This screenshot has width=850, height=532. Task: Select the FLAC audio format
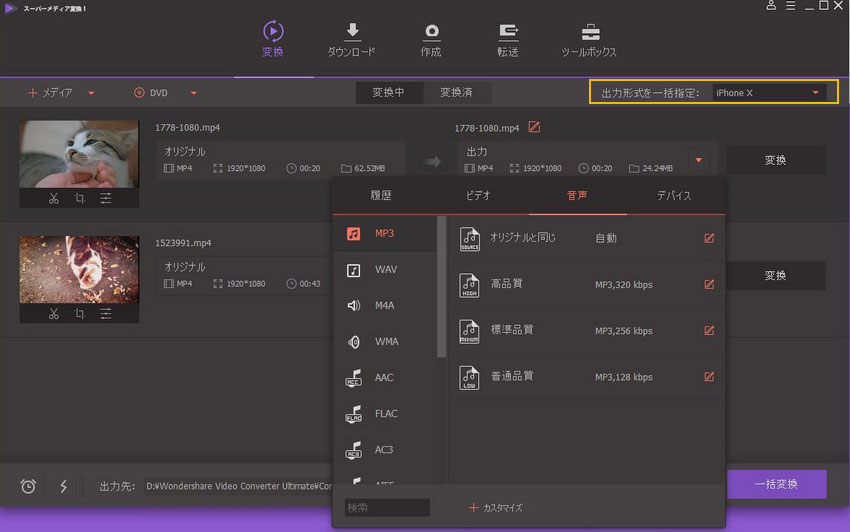[385, 414]
